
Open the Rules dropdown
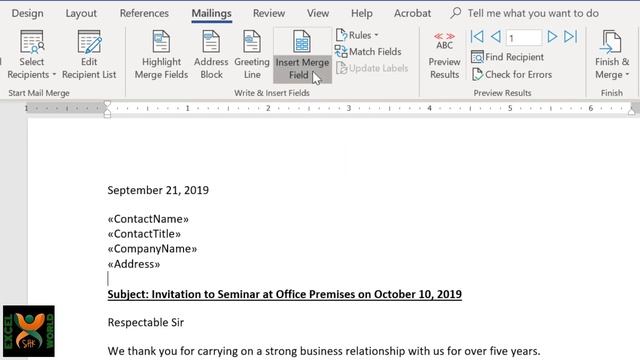coord(357,35)
